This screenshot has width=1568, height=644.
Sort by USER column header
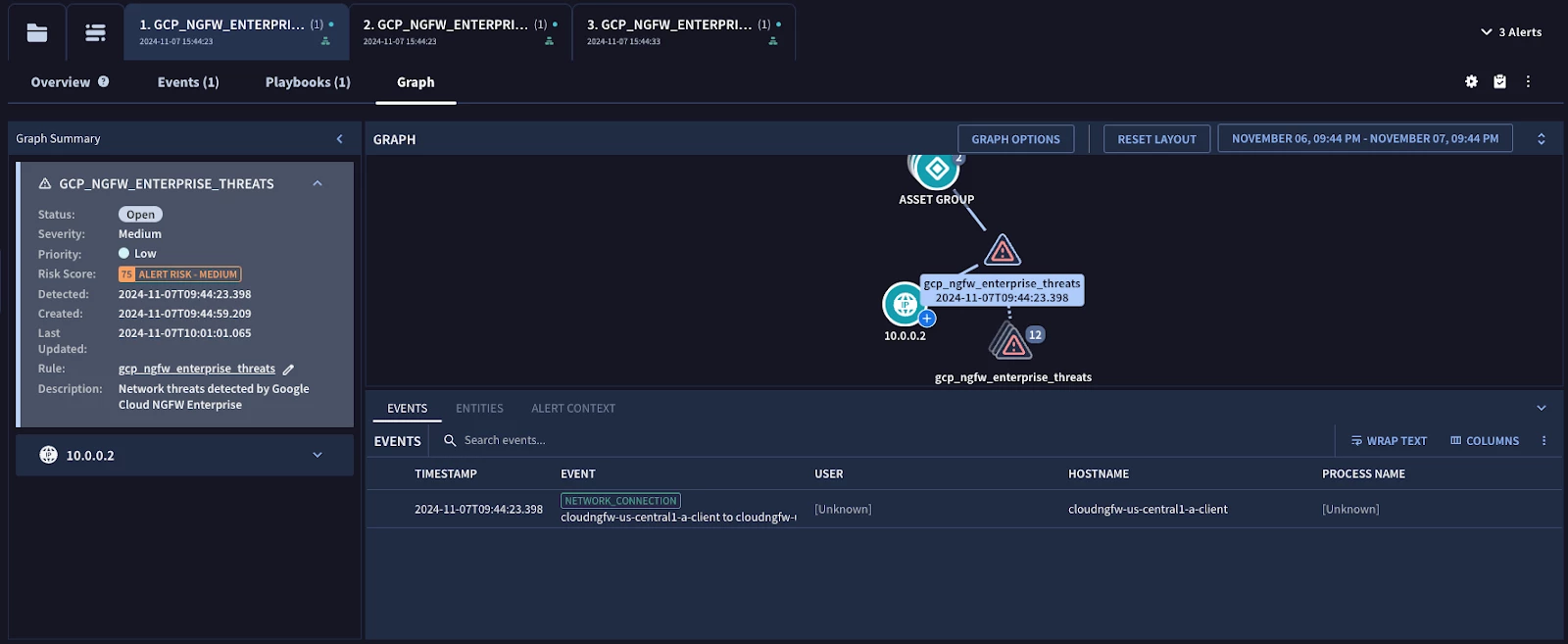point(829,474)
